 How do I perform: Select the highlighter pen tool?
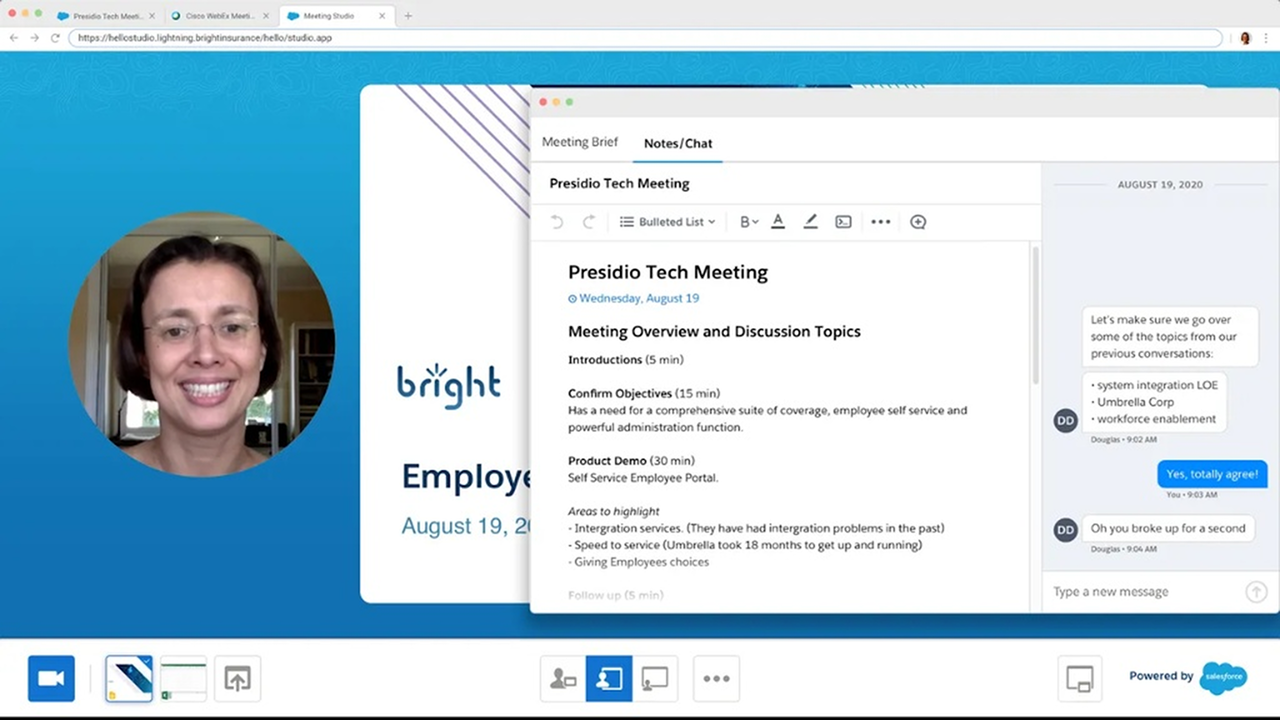(811, 222)
